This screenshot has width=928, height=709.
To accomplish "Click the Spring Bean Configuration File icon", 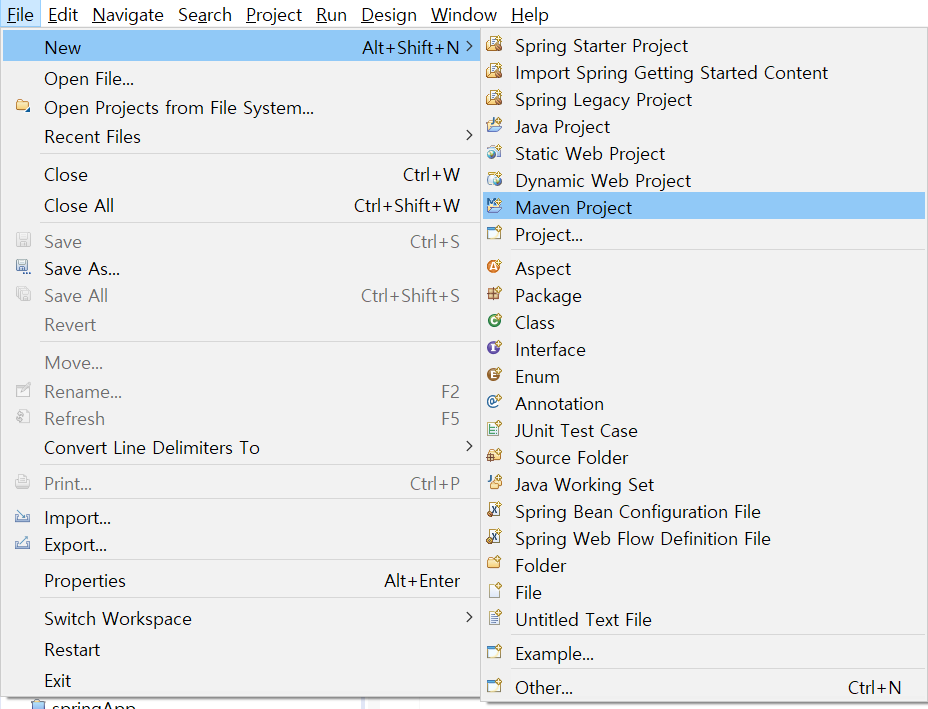I will [494, 510].
